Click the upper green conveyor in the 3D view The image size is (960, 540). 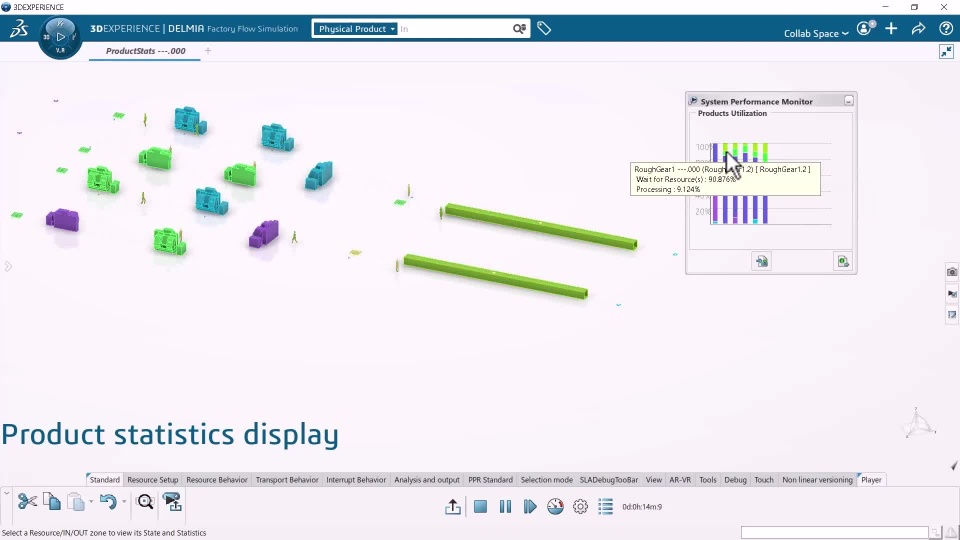(541, 227)
